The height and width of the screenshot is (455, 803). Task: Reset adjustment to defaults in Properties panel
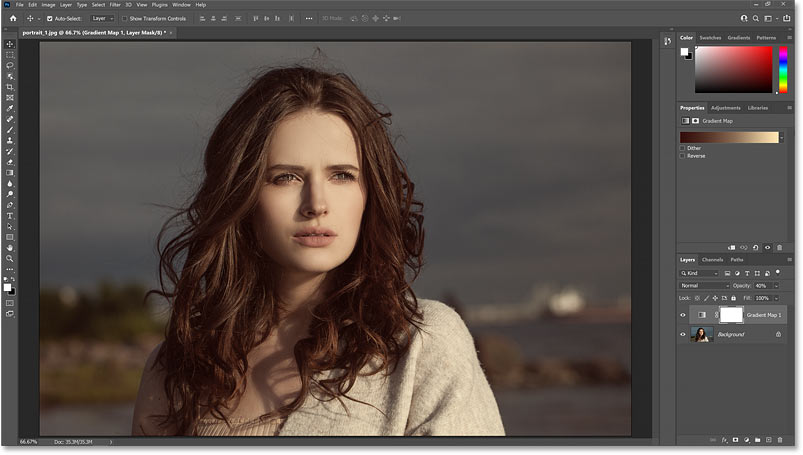point(755,248)
